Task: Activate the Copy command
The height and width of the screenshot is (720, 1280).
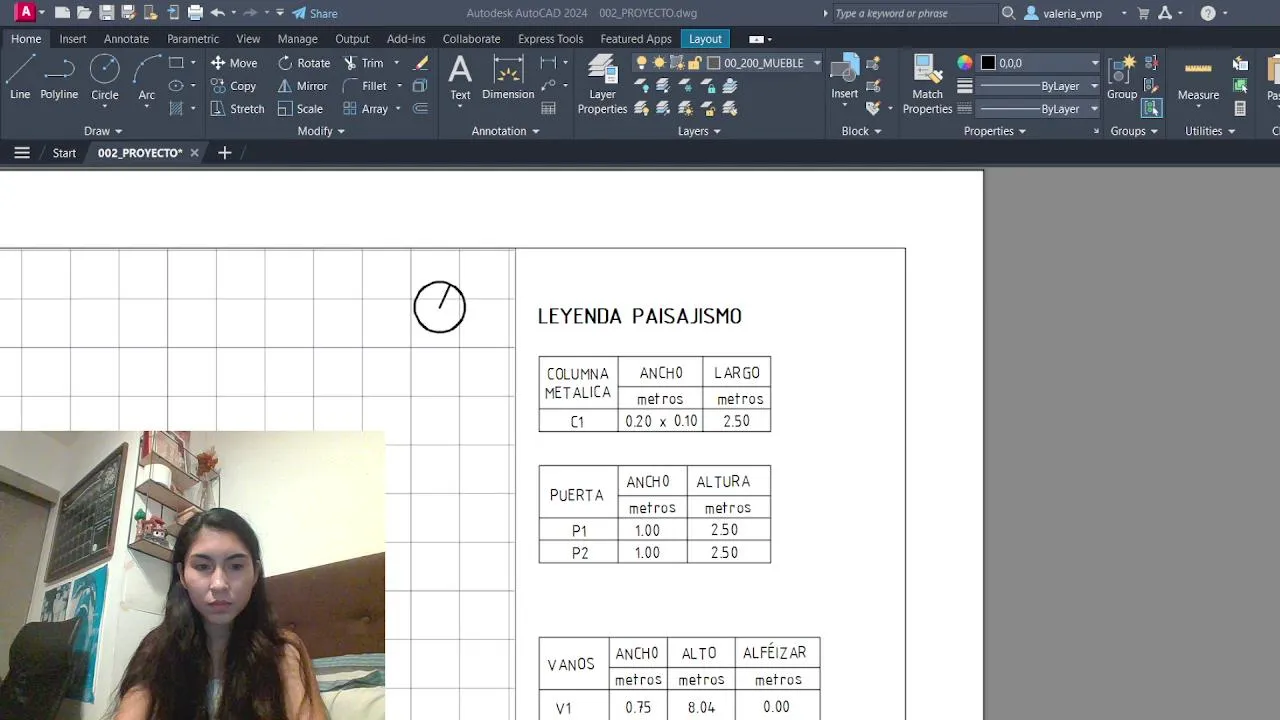Action: pos(234,85)
